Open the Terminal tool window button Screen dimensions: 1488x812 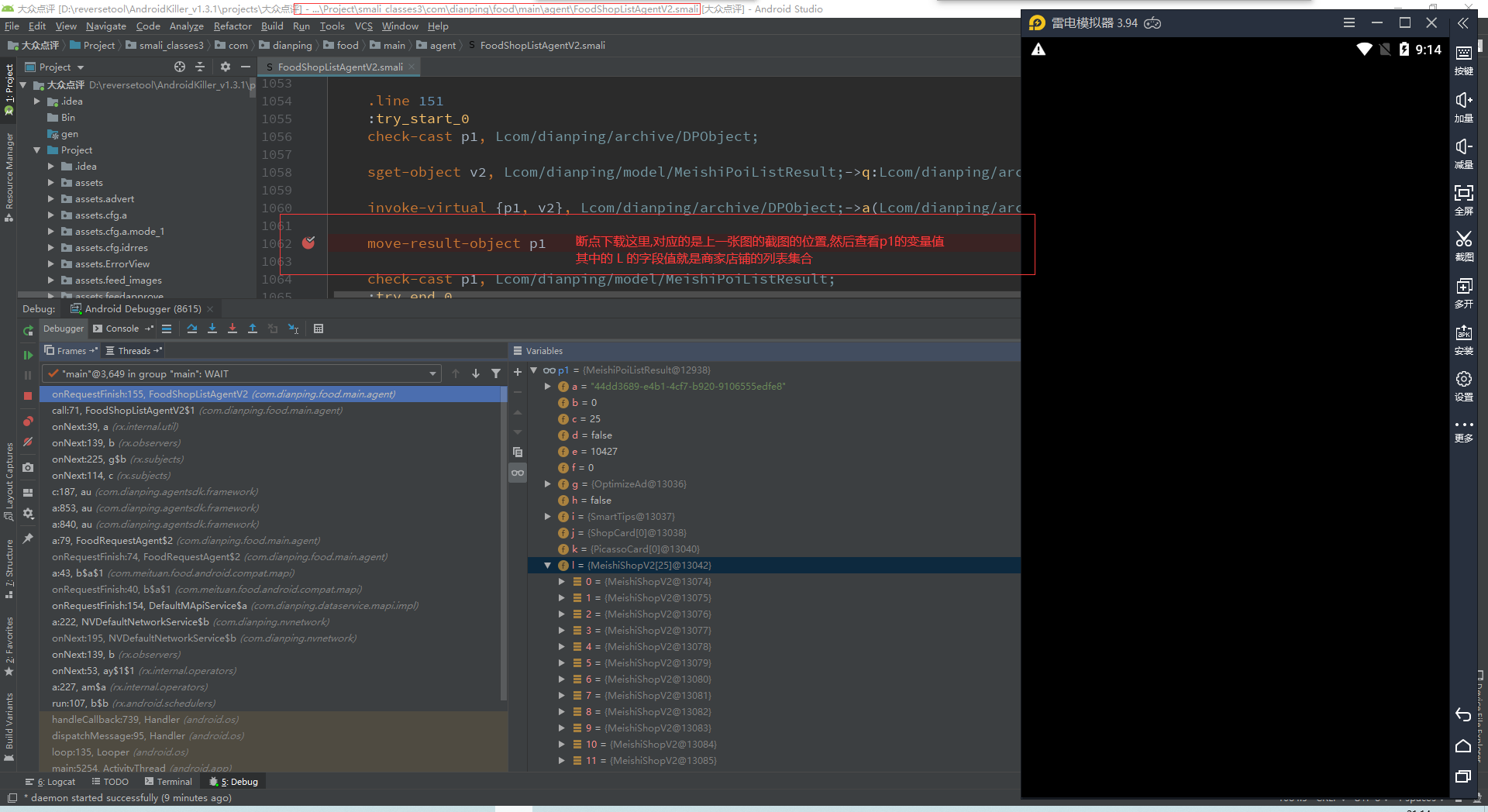(x=168, y=782)
